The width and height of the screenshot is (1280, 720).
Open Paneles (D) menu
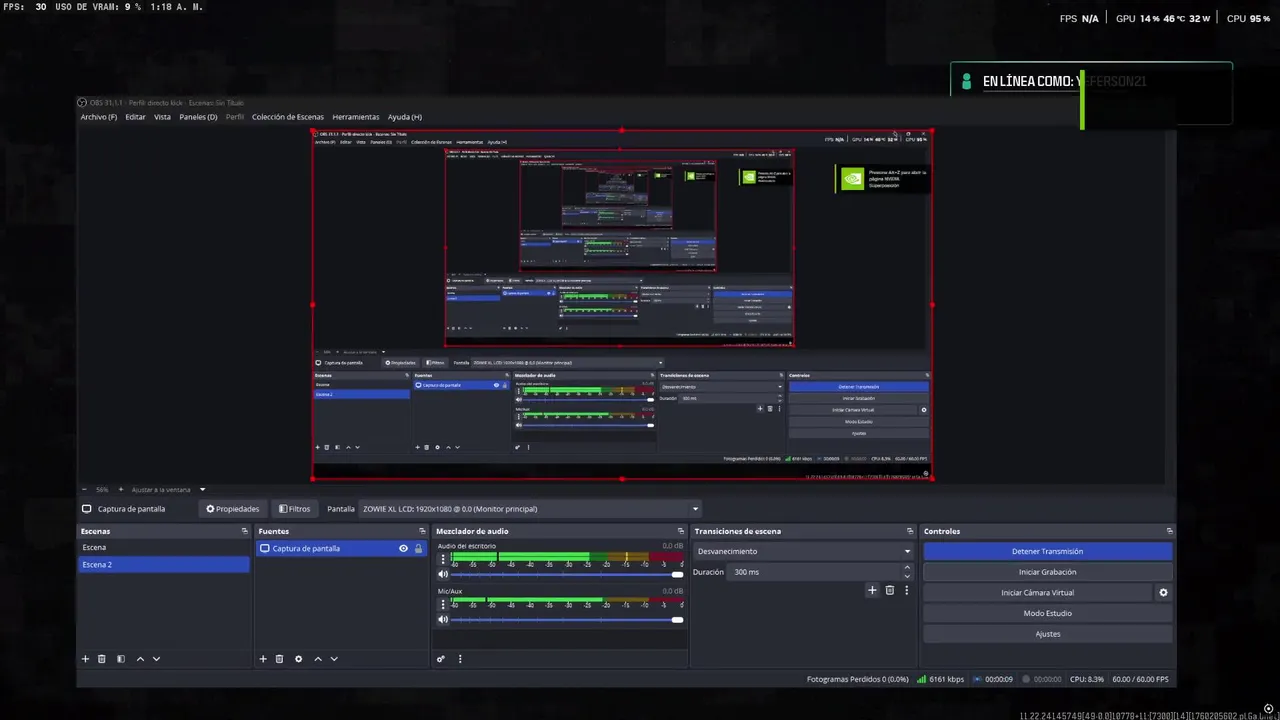pos(198,117)
